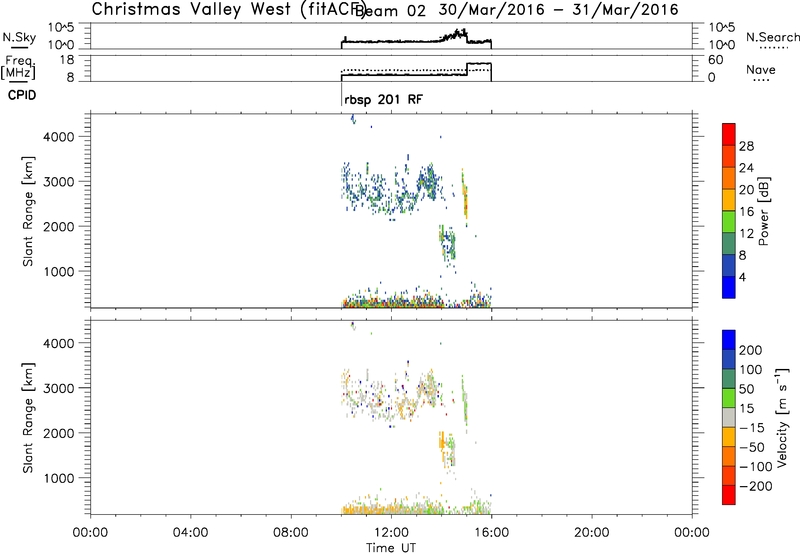Pick Velocity color bar segment between 50 and 100
This screenshot has height=554, width=800.
(x=729, y=379)
